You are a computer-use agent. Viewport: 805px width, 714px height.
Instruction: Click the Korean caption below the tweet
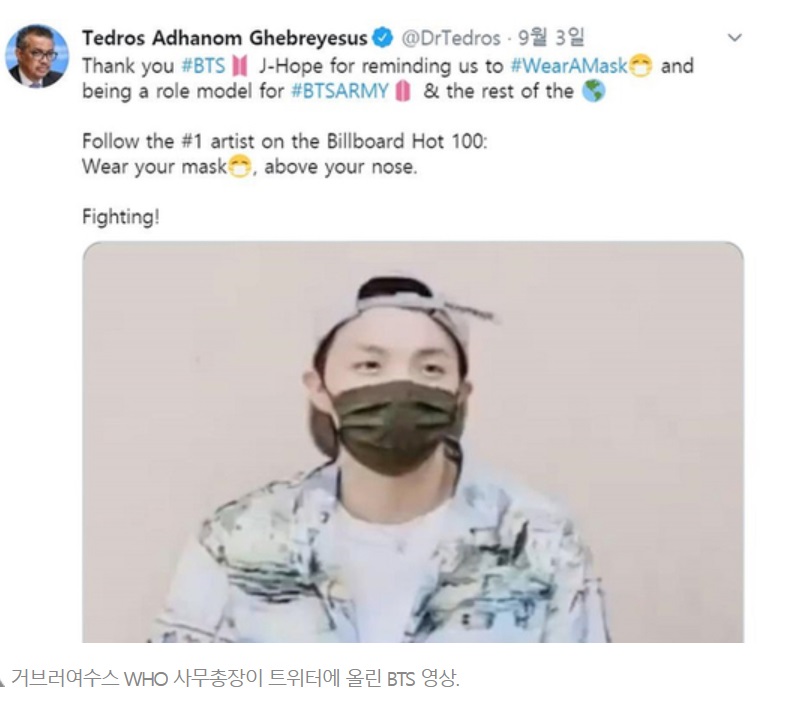point(235,679)
